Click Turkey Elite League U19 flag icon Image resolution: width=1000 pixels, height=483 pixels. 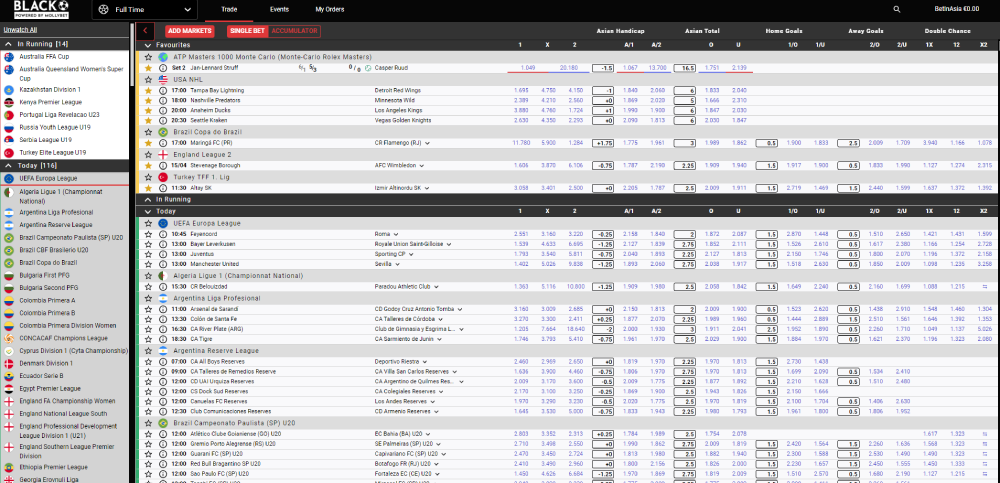click(9, 153)
